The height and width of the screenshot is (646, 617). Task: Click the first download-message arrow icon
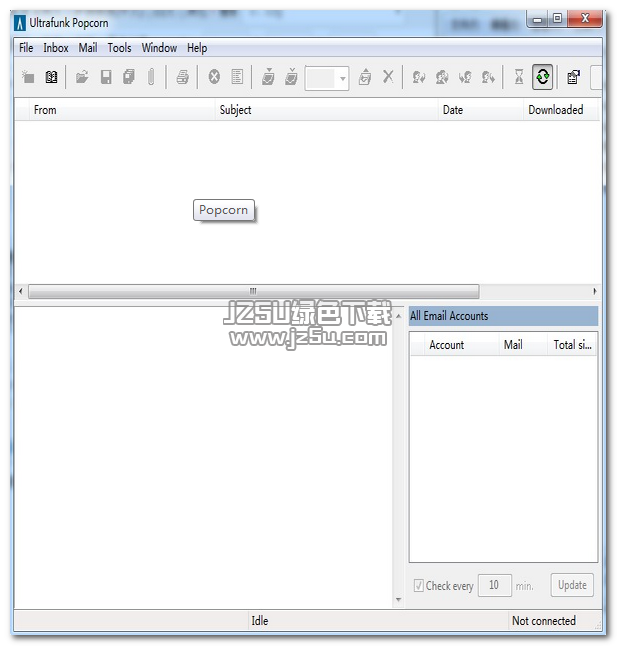coord(268,77)
